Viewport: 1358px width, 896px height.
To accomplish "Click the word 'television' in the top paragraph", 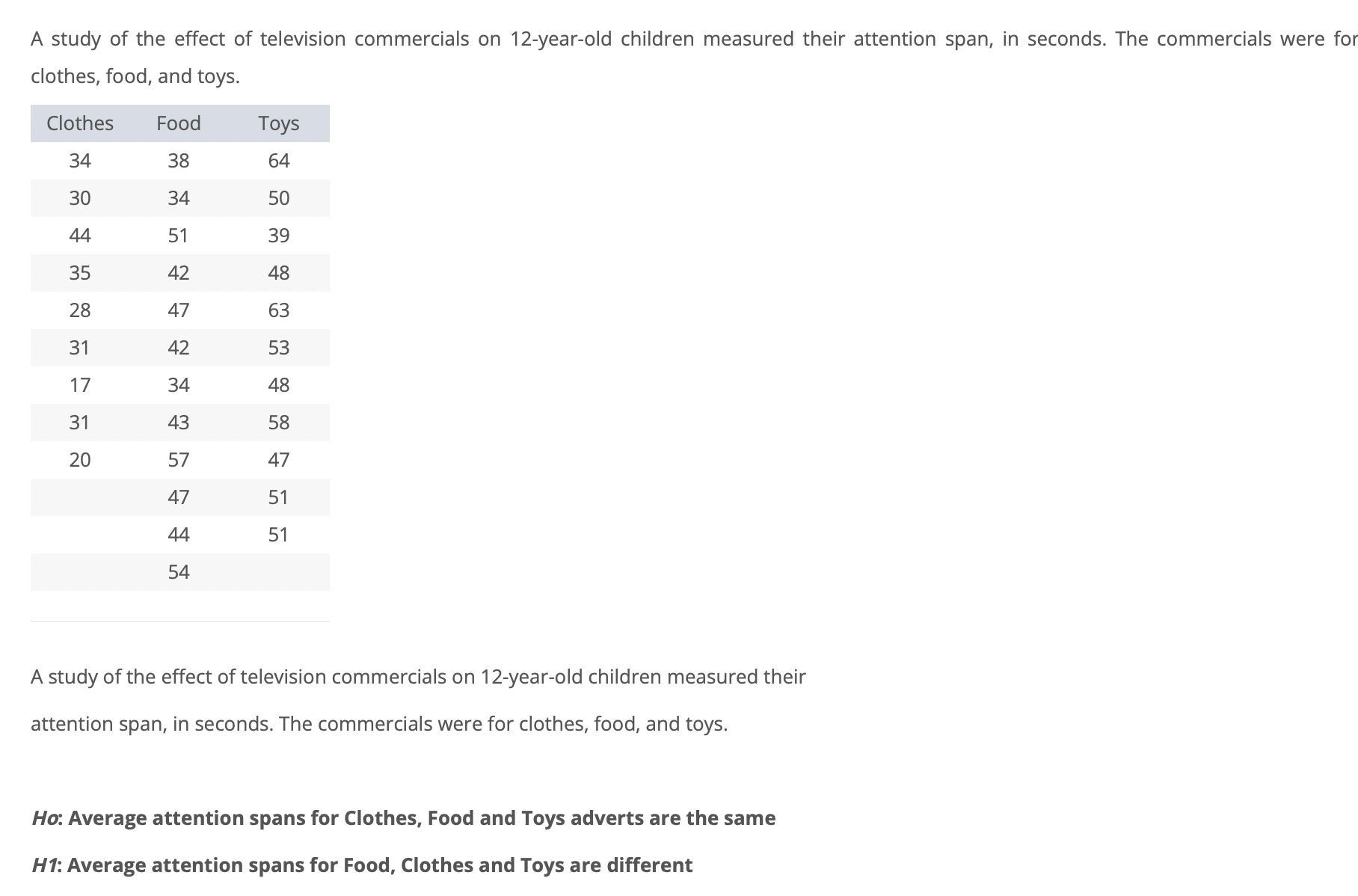I will point(303,39).
